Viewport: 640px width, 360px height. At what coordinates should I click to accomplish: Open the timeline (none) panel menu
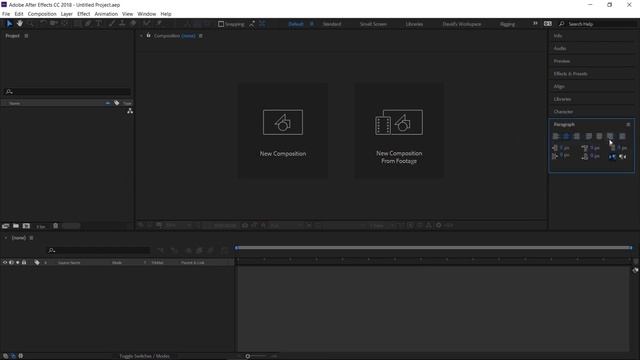click(31, 238)
